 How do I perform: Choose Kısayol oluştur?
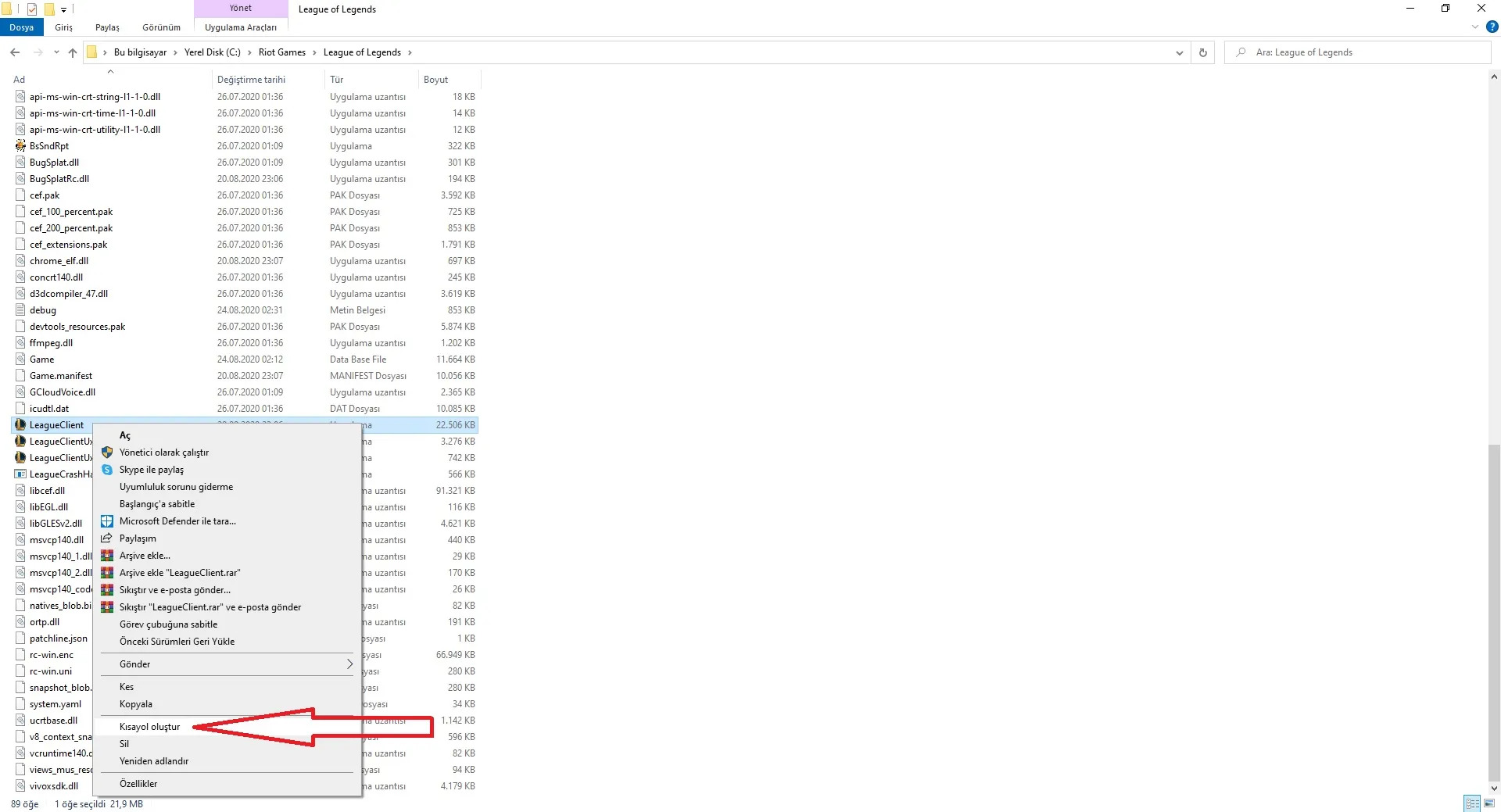tap(149, 727)
